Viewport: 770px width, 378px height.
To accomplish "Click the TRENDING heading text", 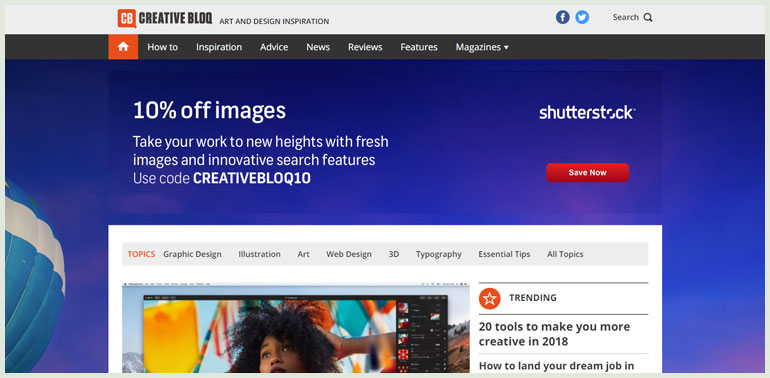I will tap(533, 298).
